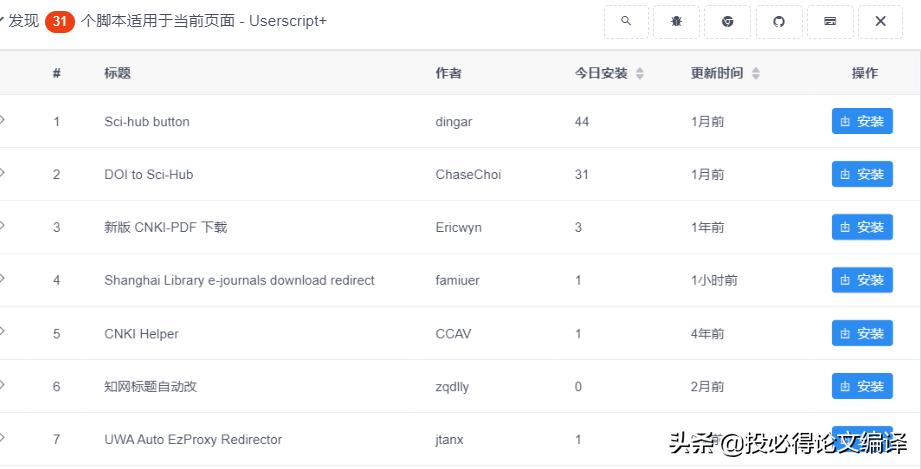The width and height of the screenshot is (921, 469).
Task: Select the title 知网标题自动改
Action: pos(150,387)
